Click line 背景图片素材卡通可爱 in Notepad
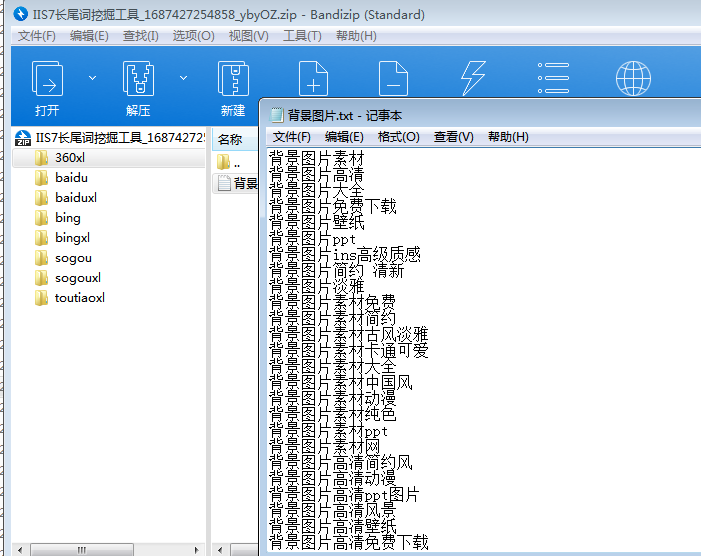The height and width of the screenshot is (556, 701). 349,350
